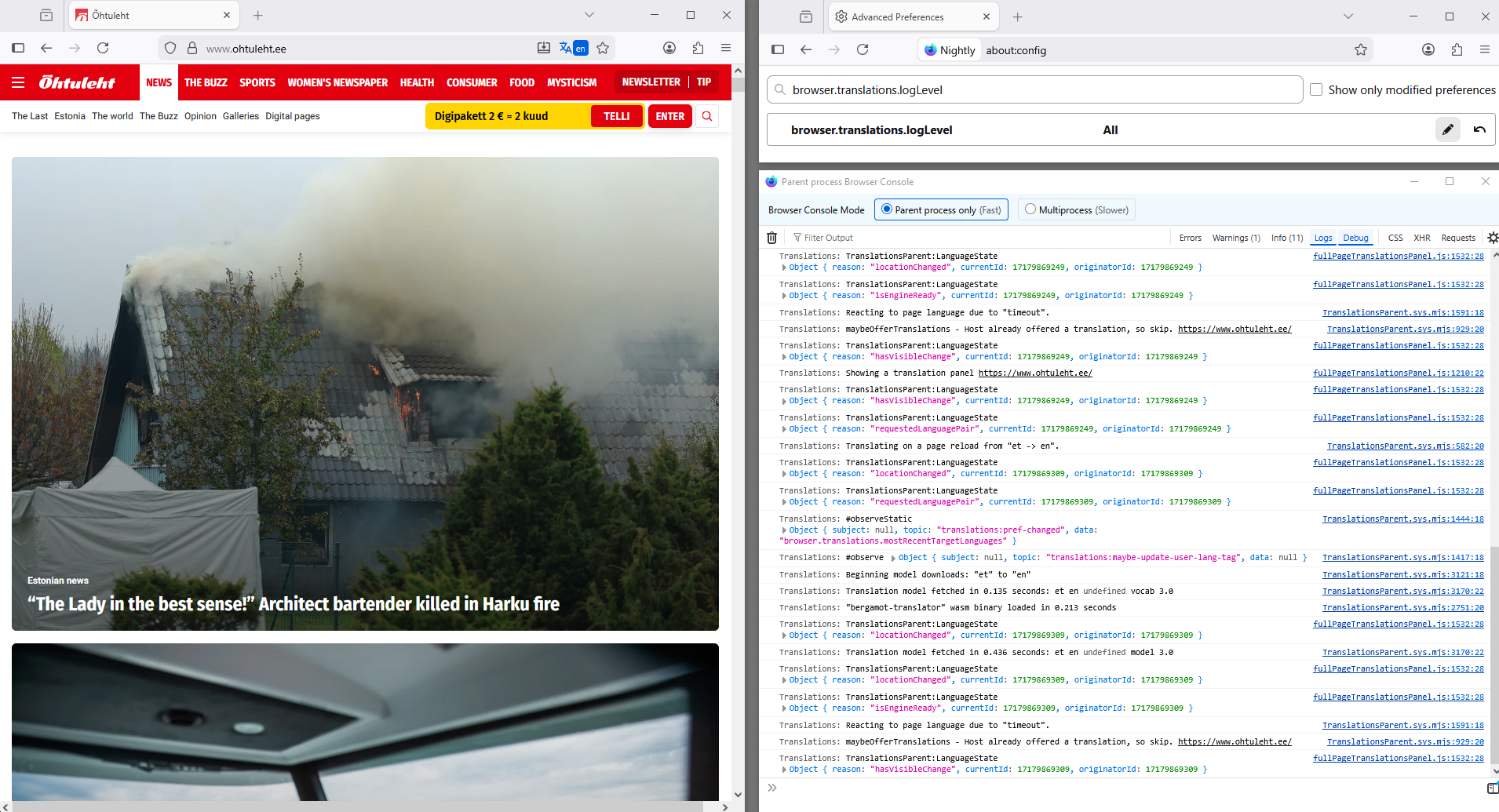Reload the about:config page
The height and width of the screenshot is (812, 1499).
pyautogui.click(x=863, y=49)
